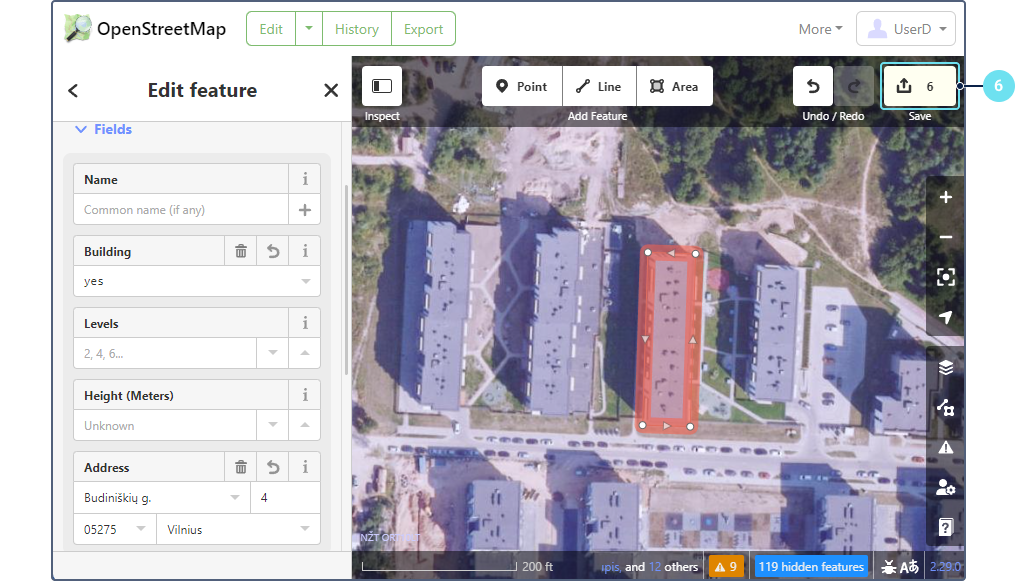Toggle the Inspect sidebar panel button
The width and height of the screenshot is (1015, 581).
pos(382,86)
